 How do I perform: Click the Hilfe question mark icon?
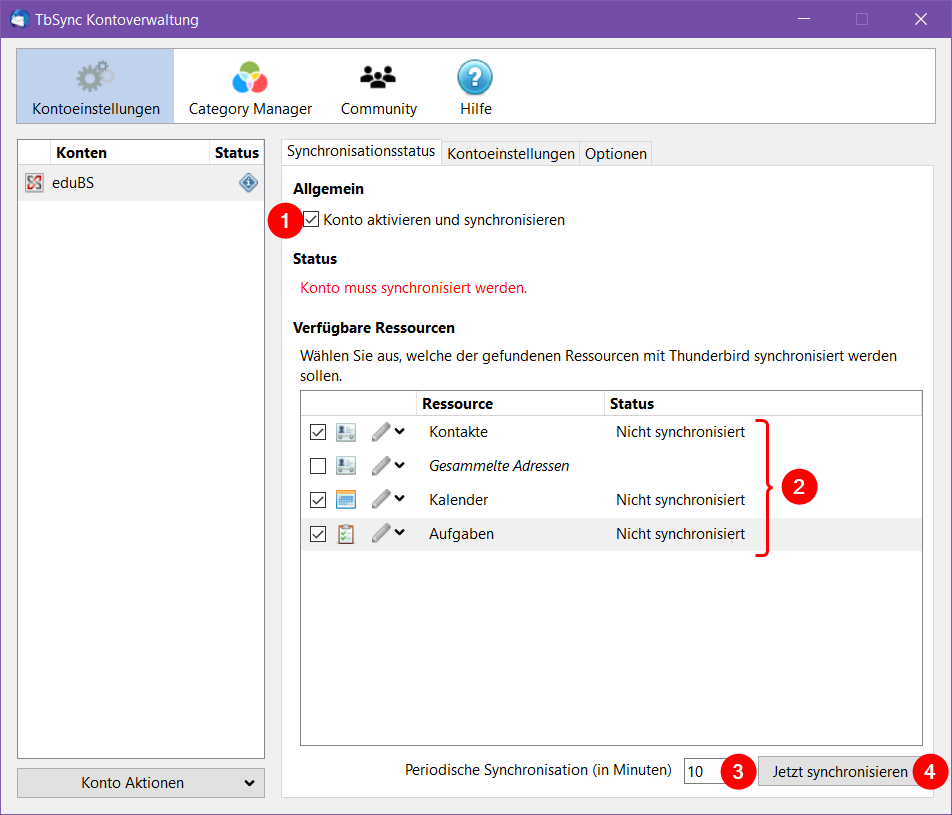click(475, 78)
